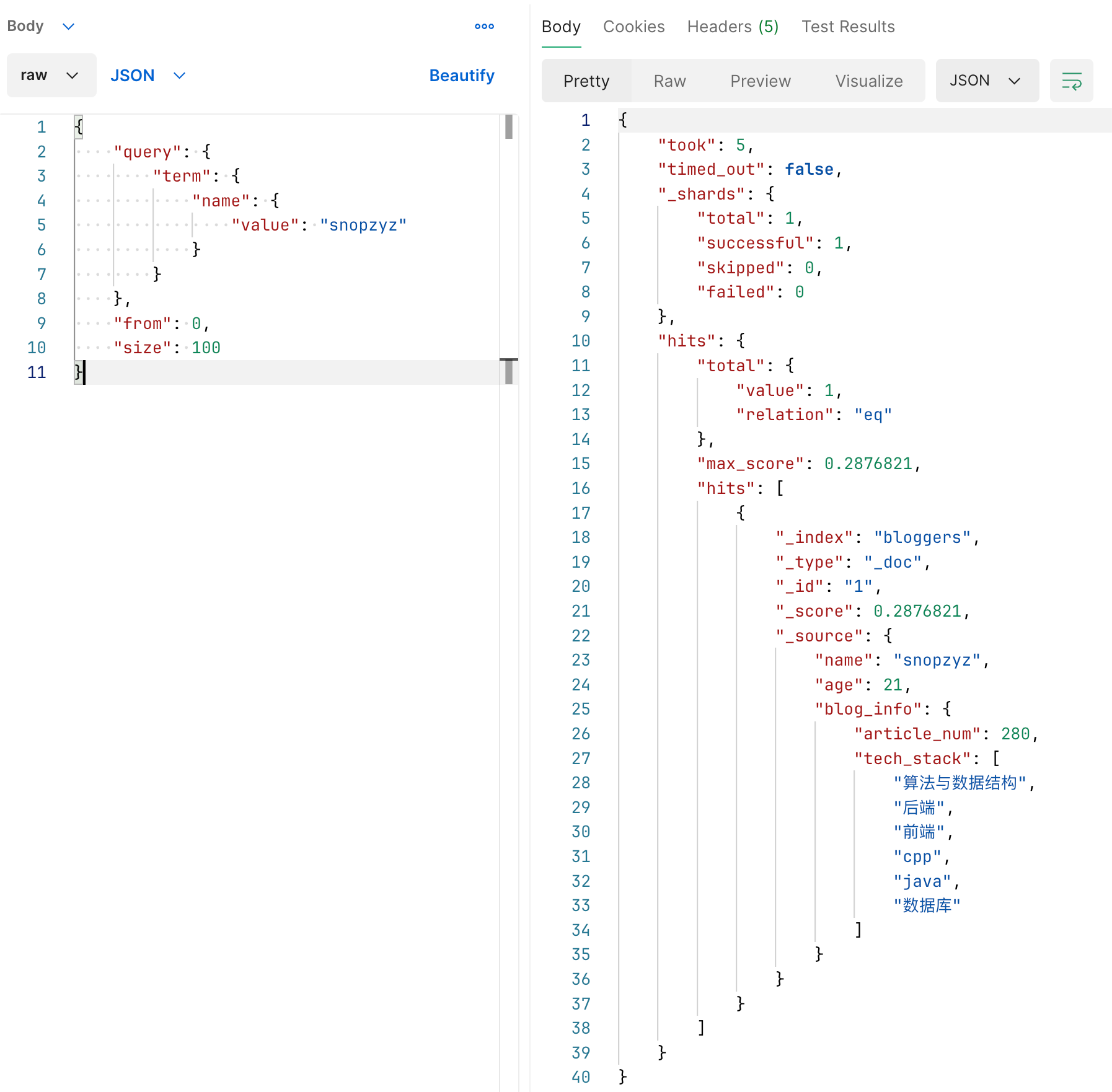The width and height of the screenshot is (1112, 1092).
Task: Click the request editor scrollbar thumb
Action: (x=509, y=126)
